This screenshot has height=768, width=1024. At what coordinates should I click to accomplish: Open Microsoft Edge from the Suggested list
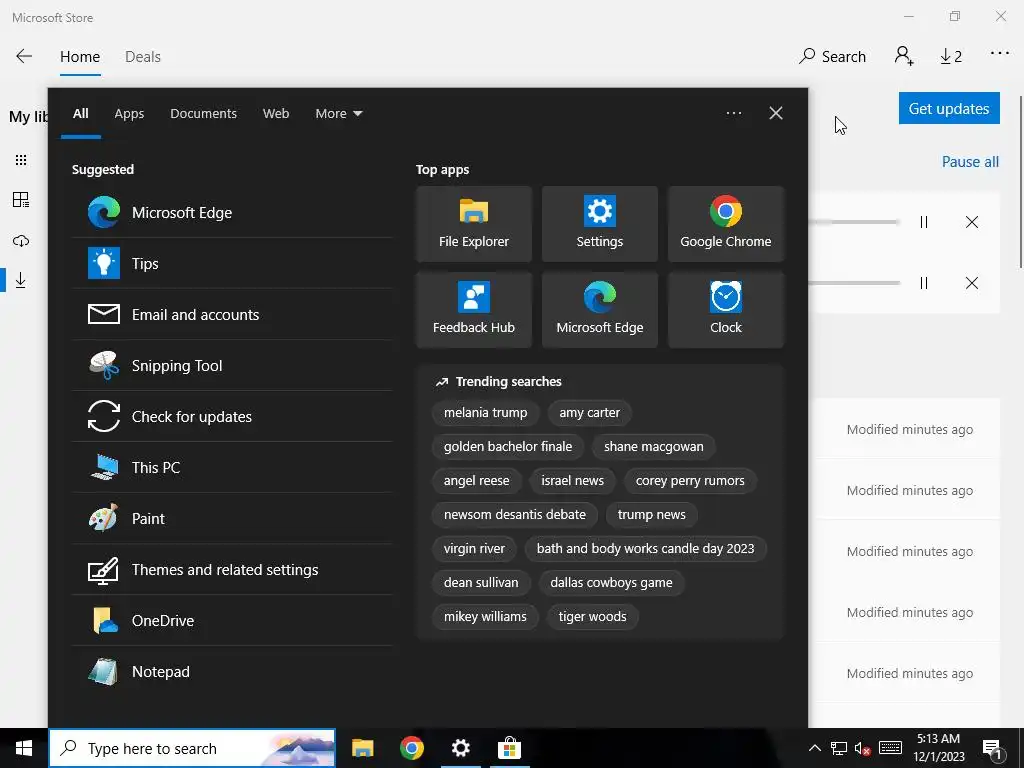click(232, 212)
